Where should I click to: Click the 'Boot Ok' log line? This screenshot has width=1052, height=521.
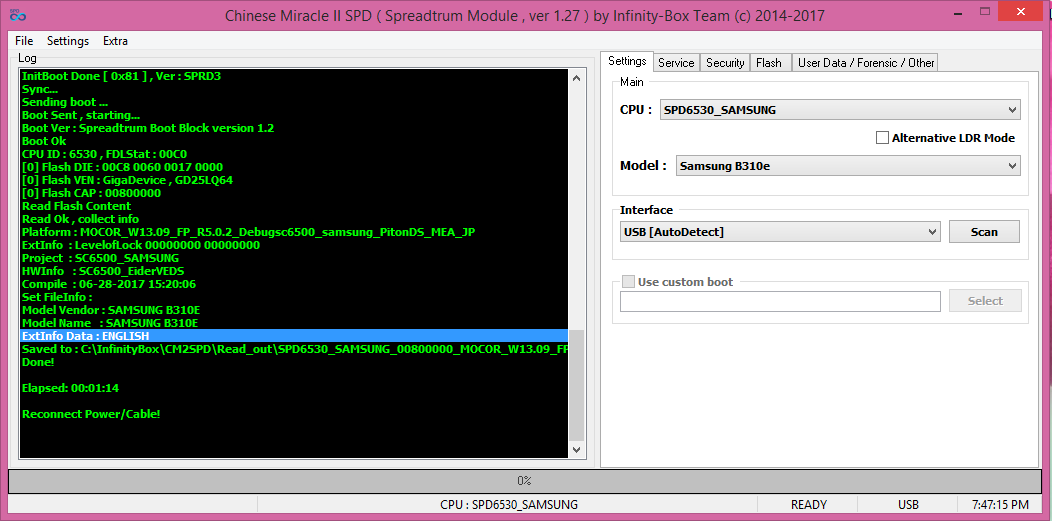[44, 141]
